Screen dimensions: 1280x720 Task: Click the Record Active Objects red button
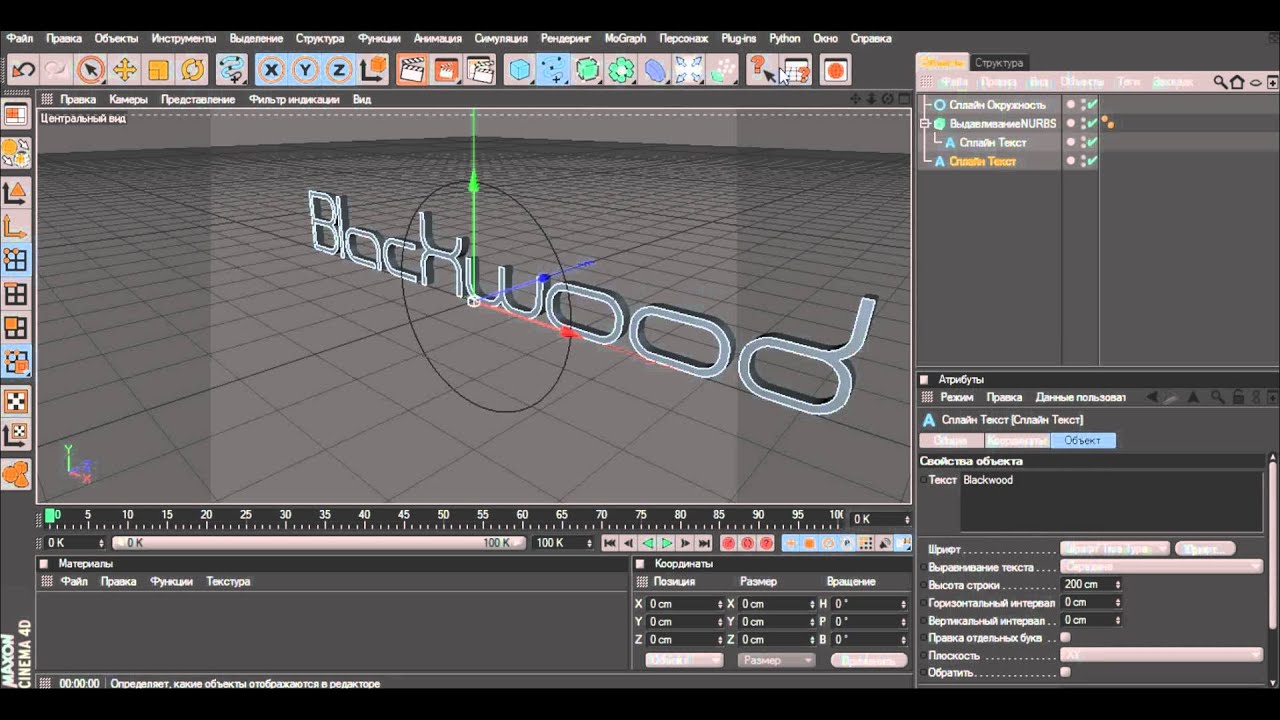[728, 543]
